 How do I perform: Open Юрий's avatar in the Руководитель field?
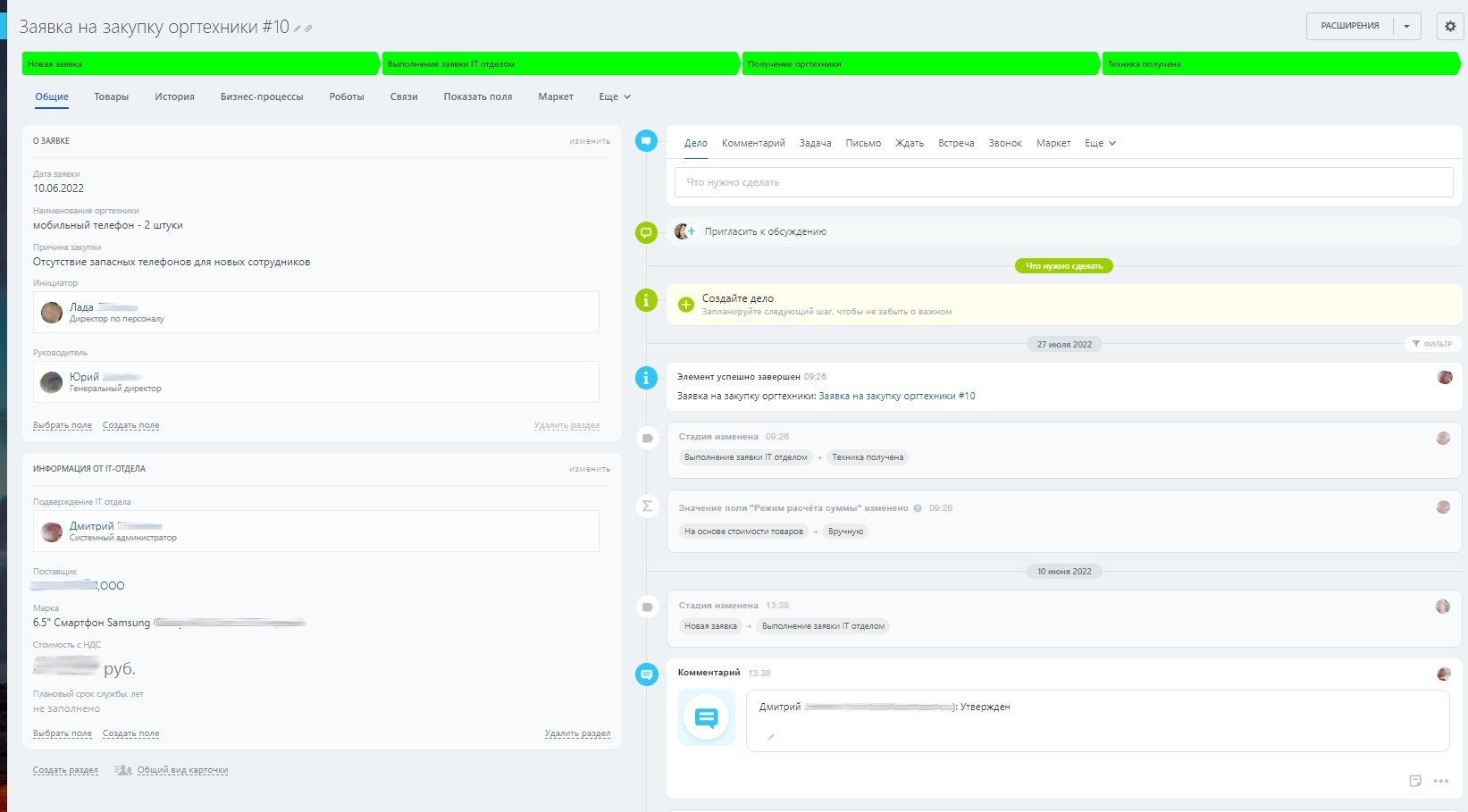point(52,381)
